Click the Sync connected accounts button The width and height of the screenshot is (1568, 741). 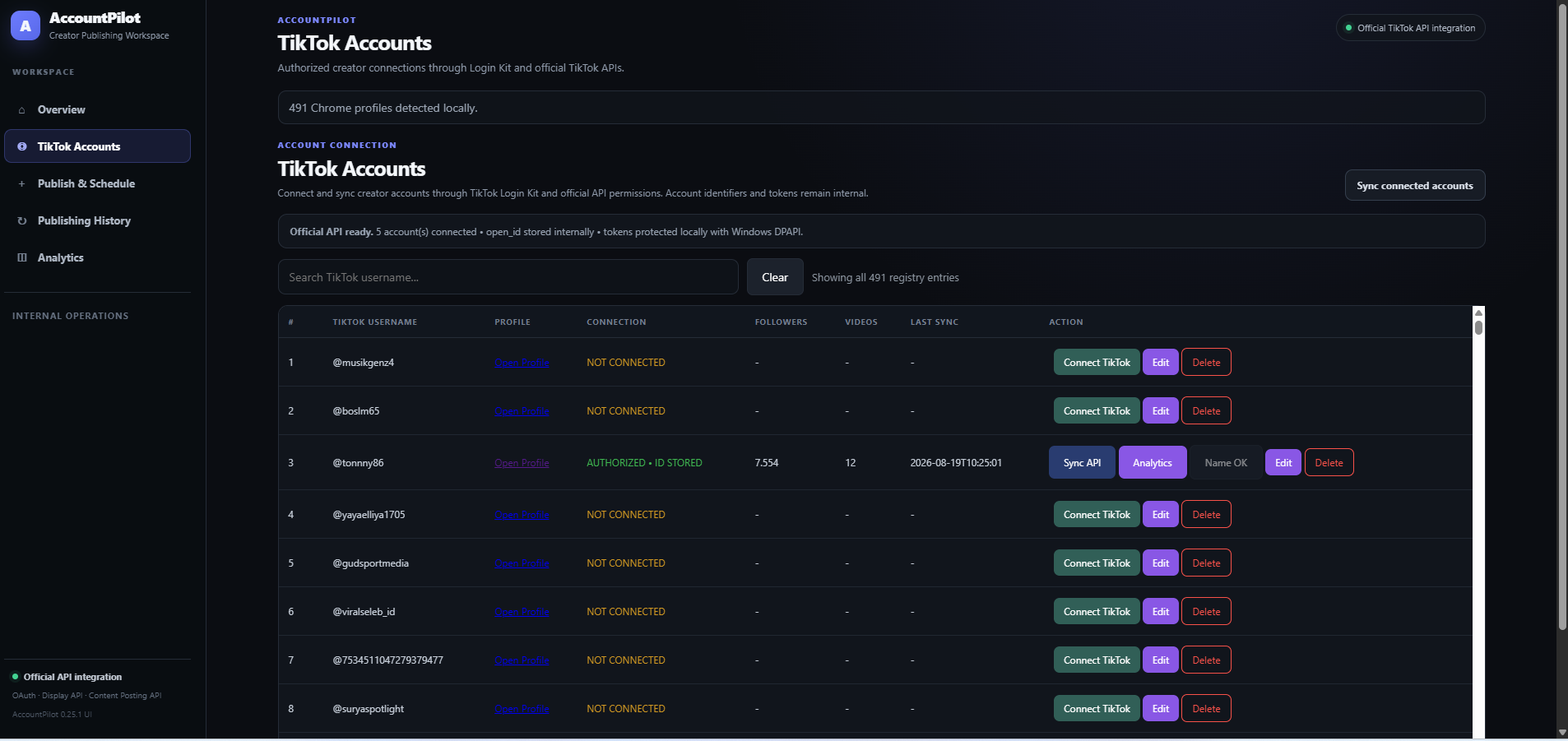[1415, 185]
